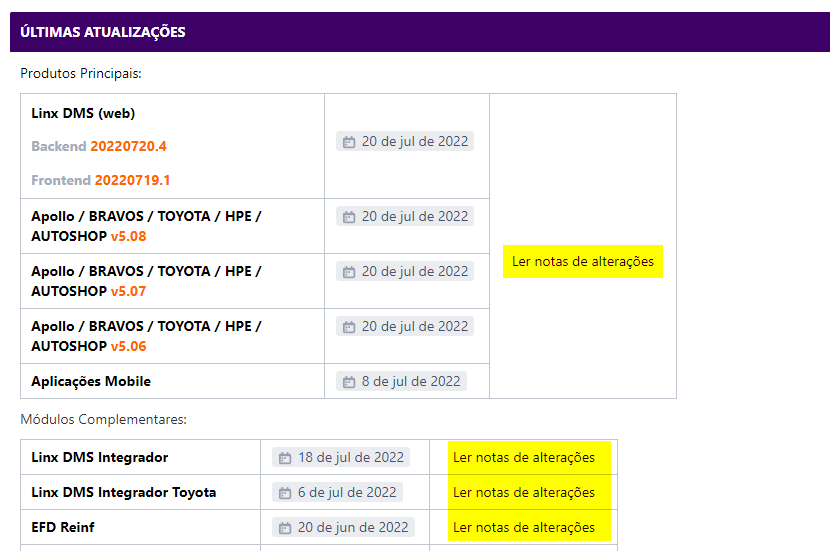Screen dimensions: 830x551
Task: Open Ler notas de alterações for the Linx DMS Integrador row, dated 18 de jul
Action: pos(524,457)
